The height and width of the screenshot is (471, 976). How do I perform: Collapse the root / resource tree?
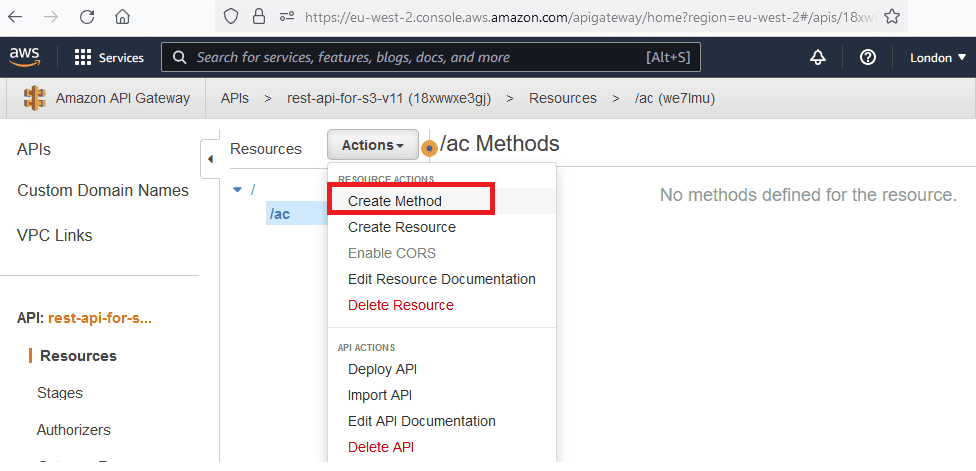click(x=237, y=189)
